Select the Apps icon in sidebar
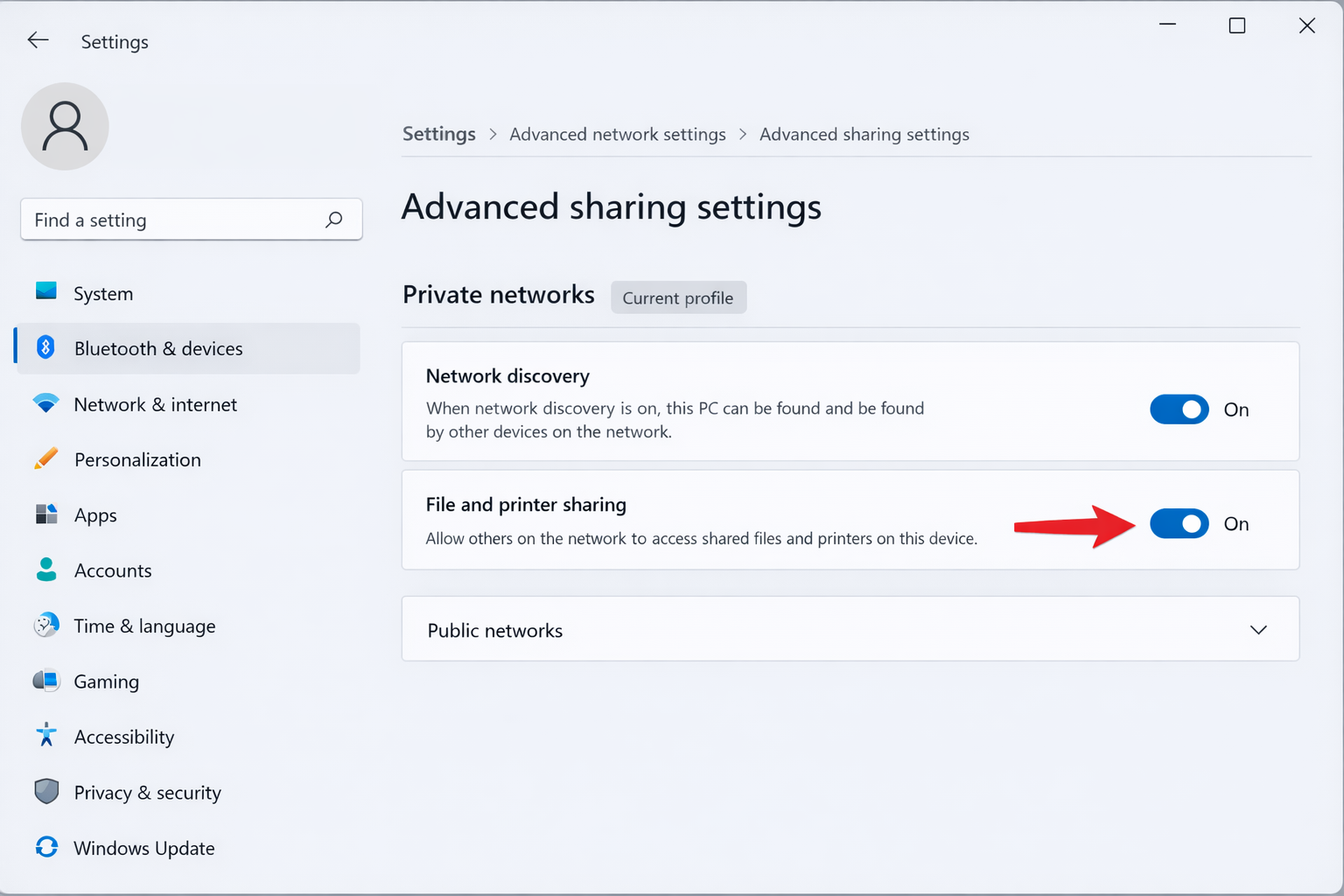 46,514
